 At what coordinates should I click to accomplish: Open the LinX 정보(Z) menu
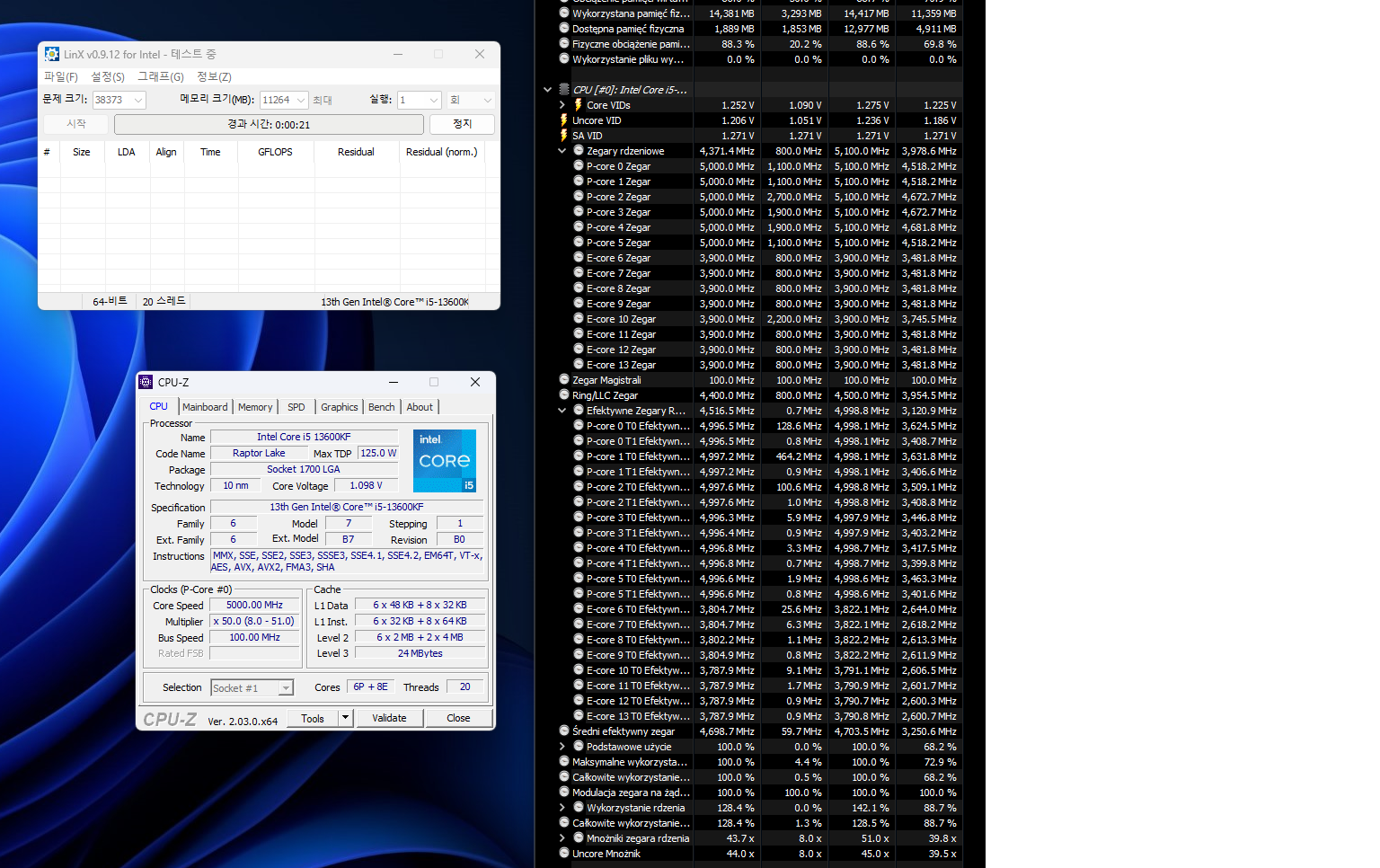pos(214,77)
